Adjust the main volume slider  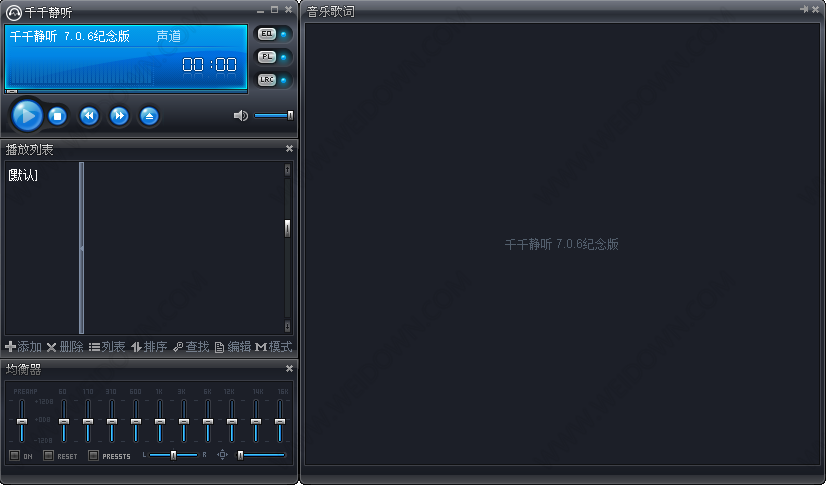click(274, 115)
